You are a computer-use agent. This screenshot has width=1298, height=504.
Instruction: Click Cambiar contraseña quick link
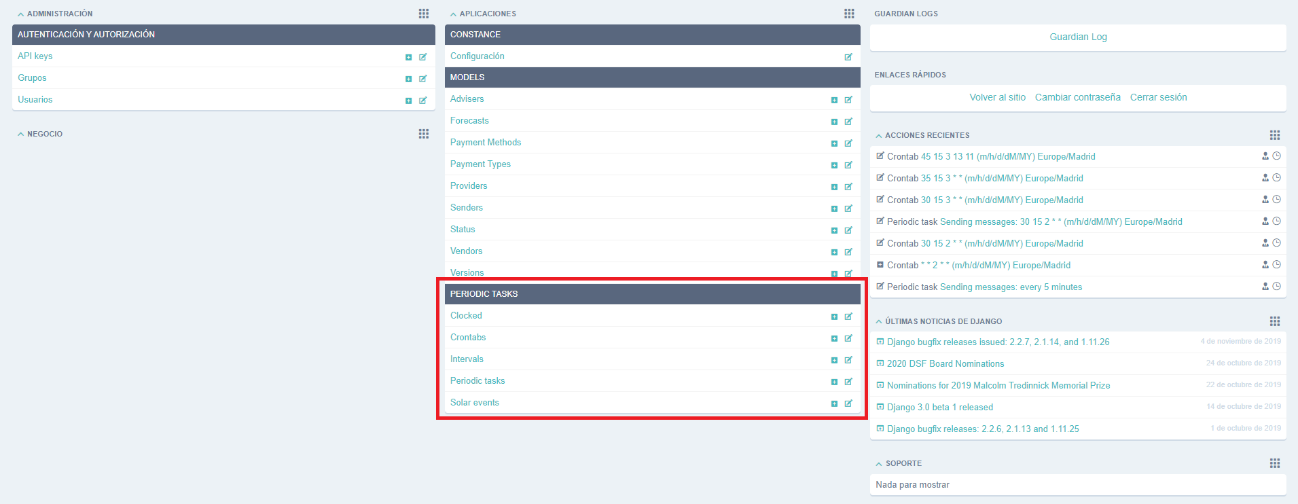click(1077, 97)
